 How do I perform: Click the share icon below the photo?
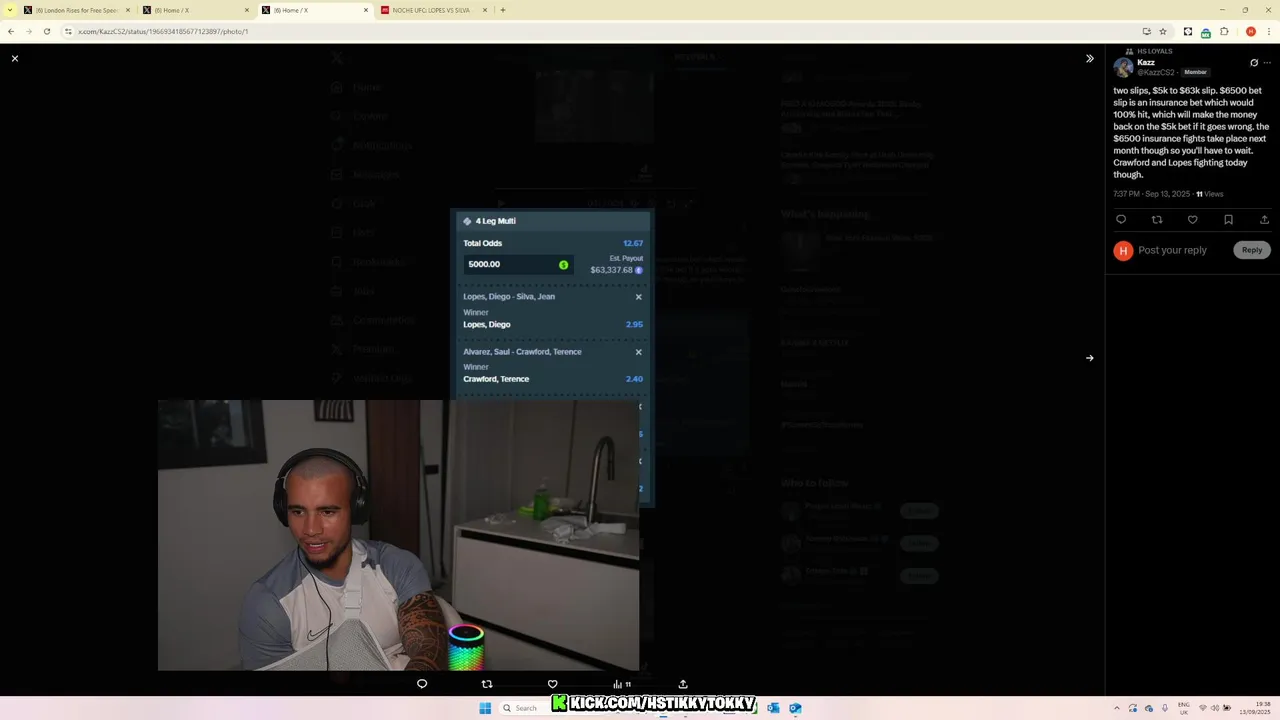pos(683,684)
